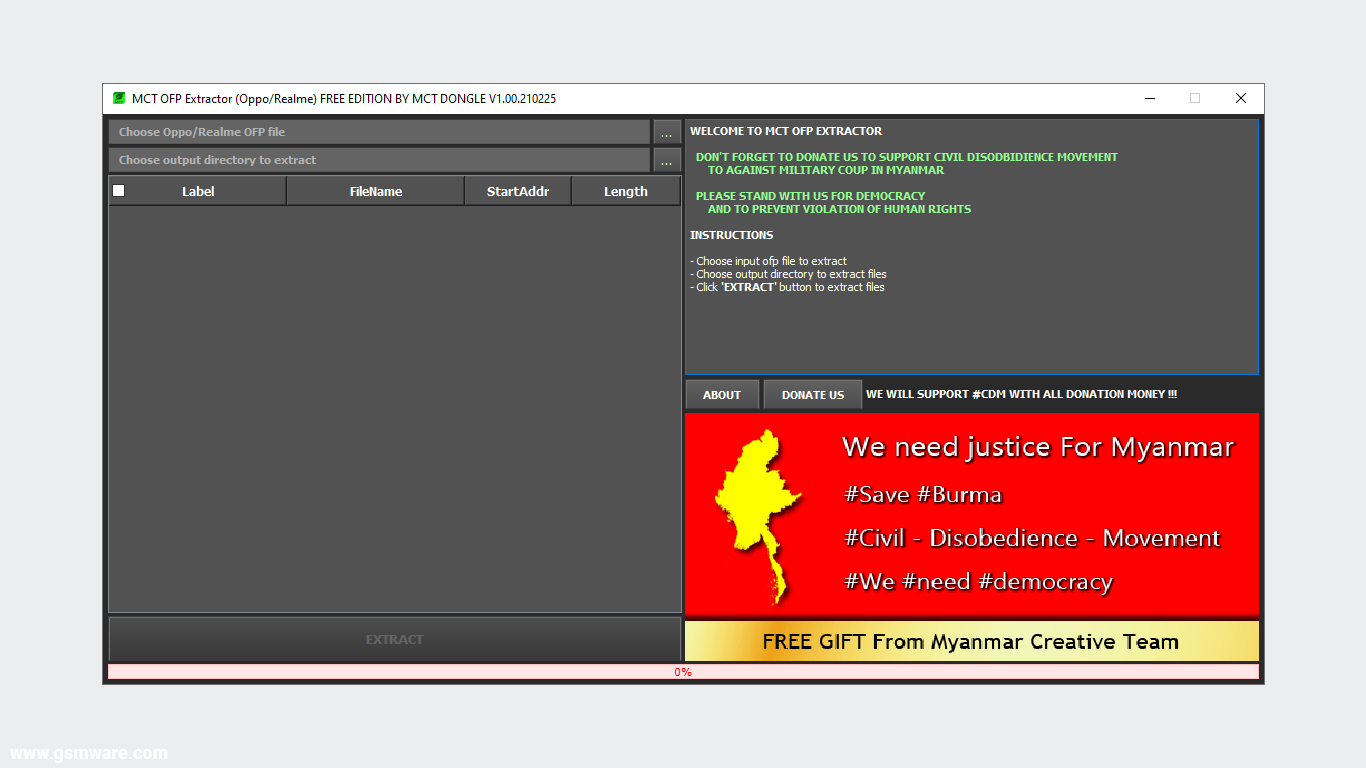This screenshot has width=1366, height=768.
Task: Click the MCT Dongle app icon in title bar
Action: (x=119, y=98)
